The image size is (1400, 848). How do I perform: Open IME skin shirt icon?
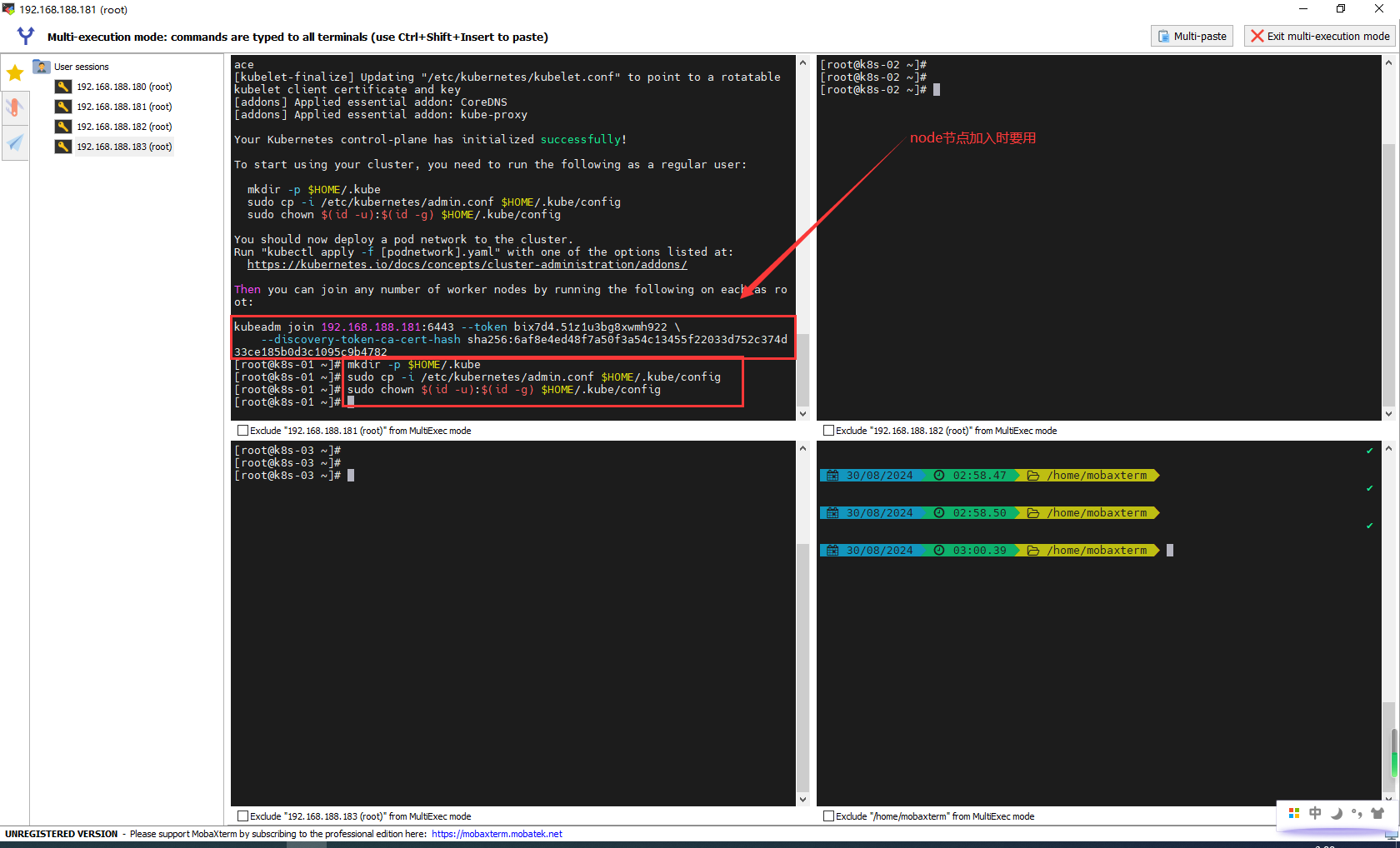[x=1377, y=813]
